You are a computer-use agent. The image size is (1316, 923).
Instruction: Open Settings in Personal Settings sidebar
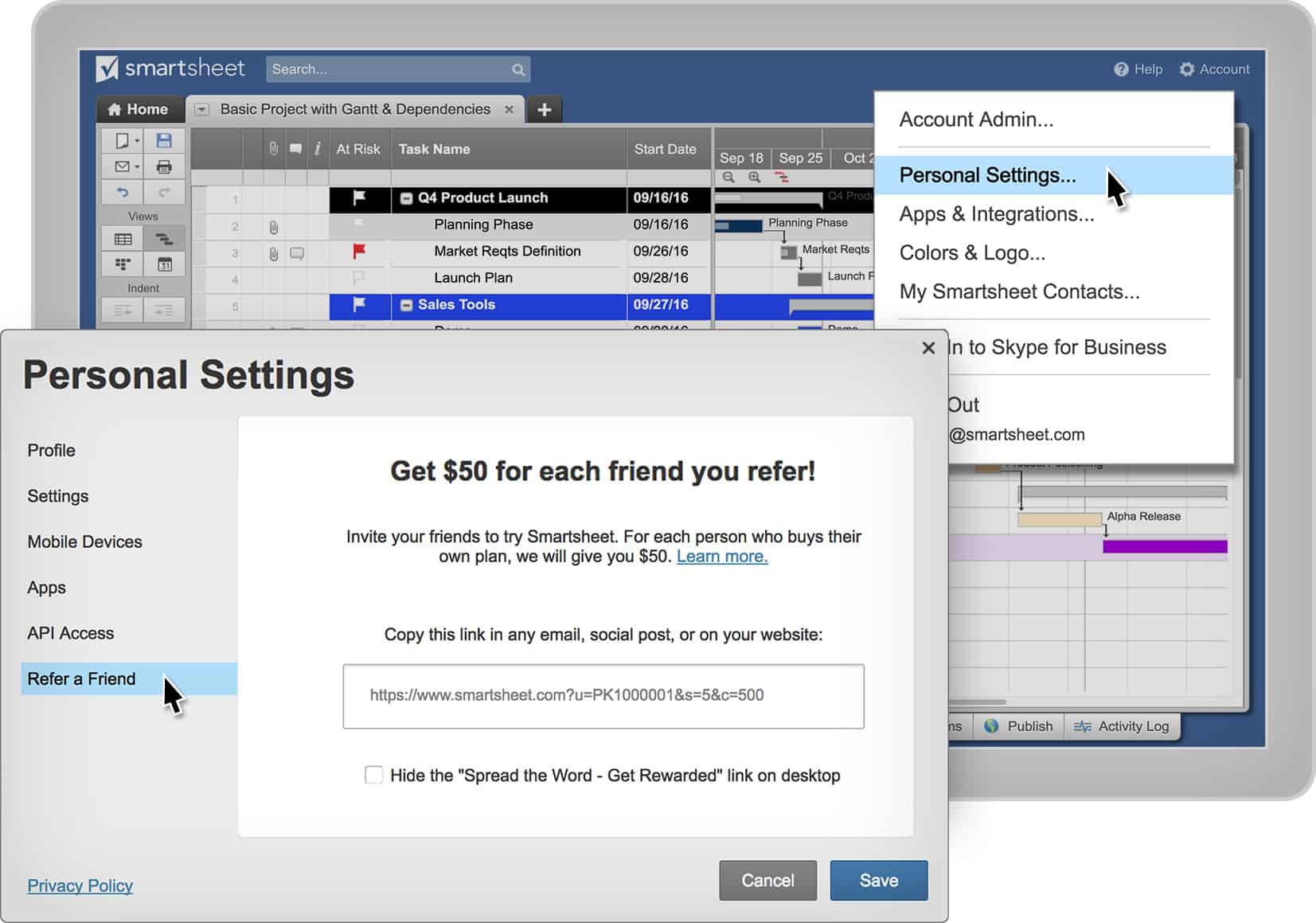click(58, 496)
